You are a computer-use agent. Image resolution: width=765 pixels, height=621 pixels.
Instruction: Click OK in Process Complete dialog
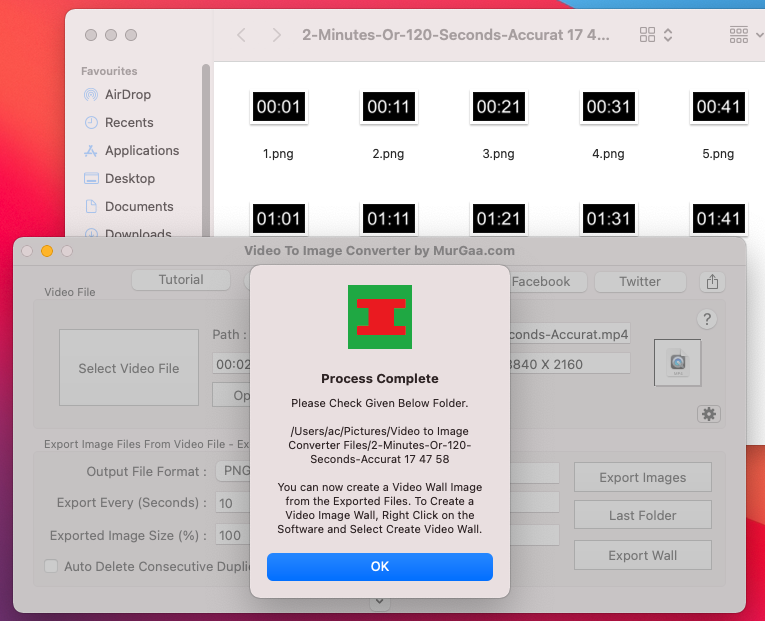[380, 566]
